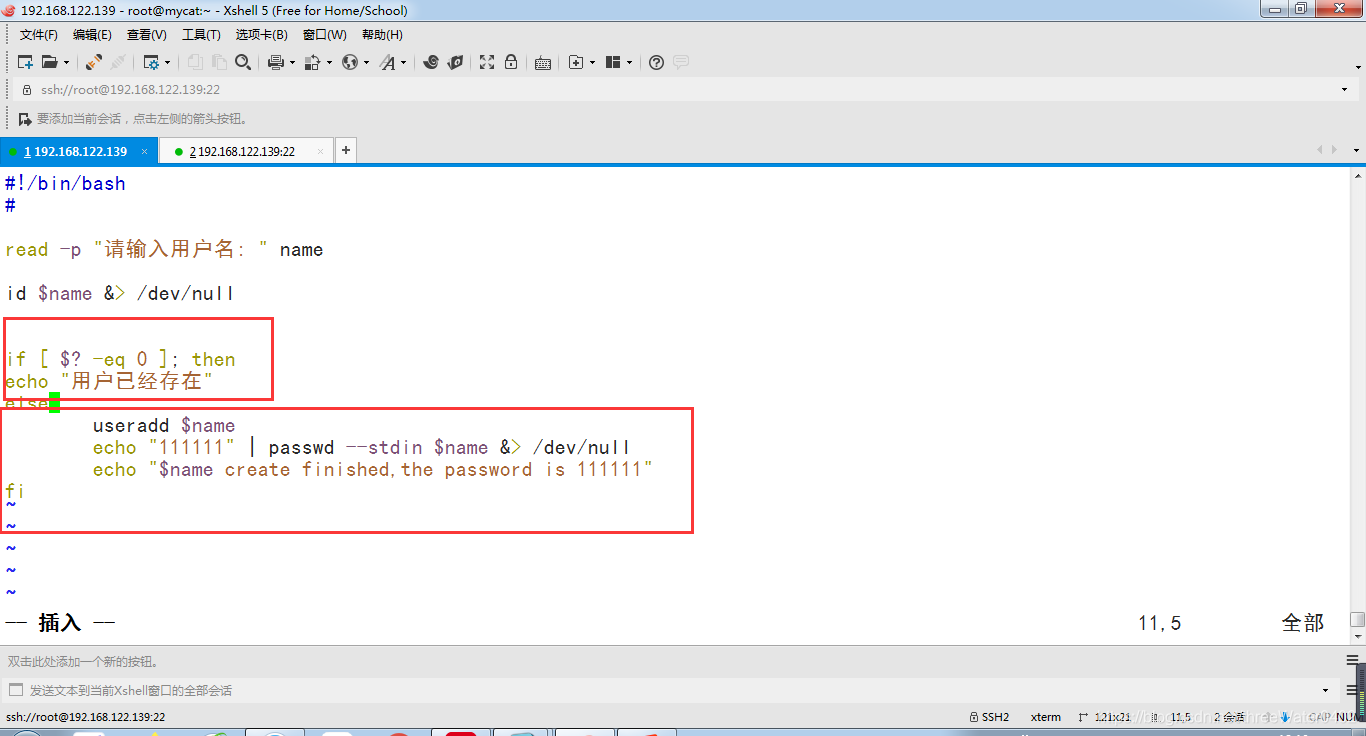Viewport: 1366px width, 736px height.
Task: Click the plus button to add tab
Action: (345, 151)
